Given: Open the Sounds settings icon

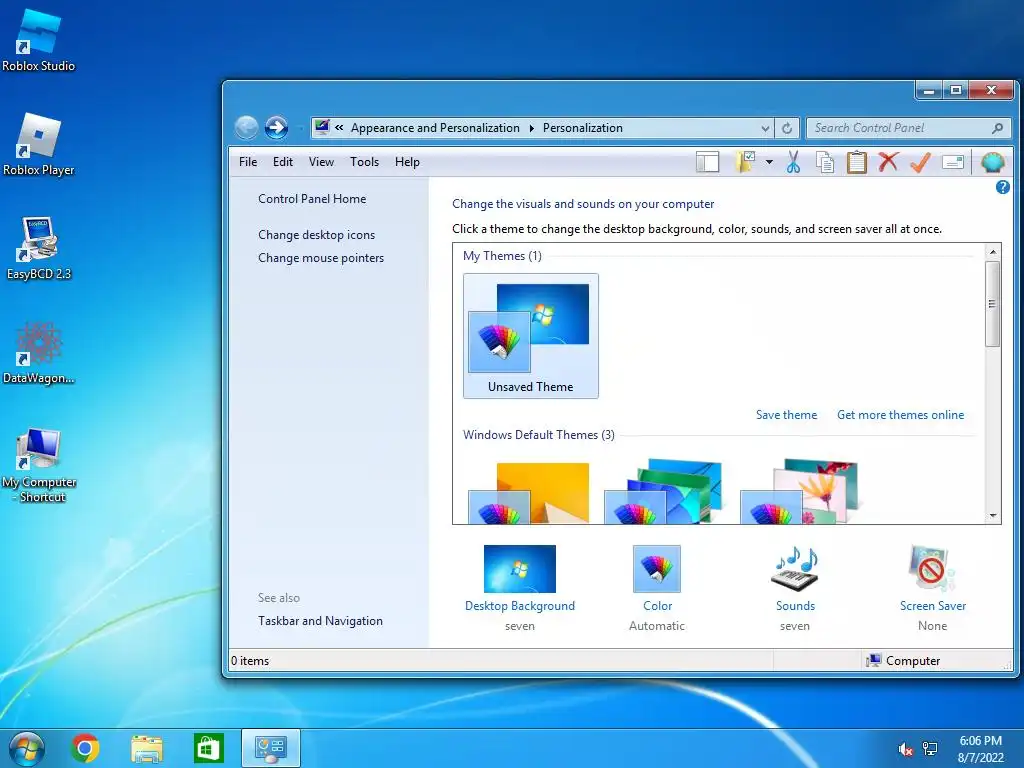Looking at the screenshot, I should 795,569.
